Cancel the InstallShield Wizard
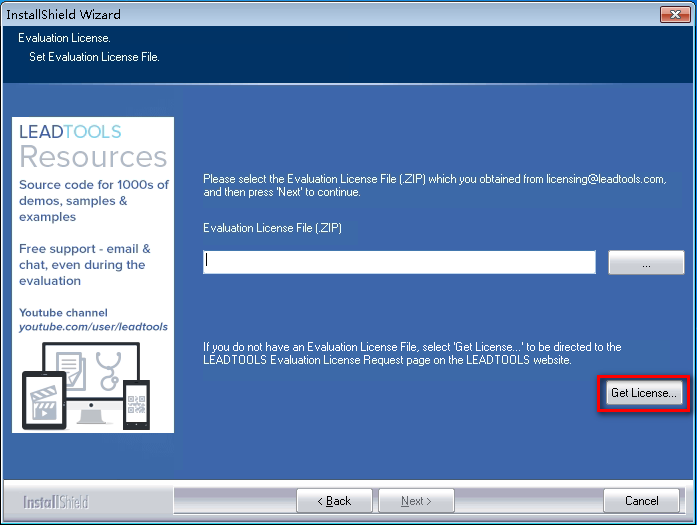This screenshot has height=525, width=697. tap(641, 501)
